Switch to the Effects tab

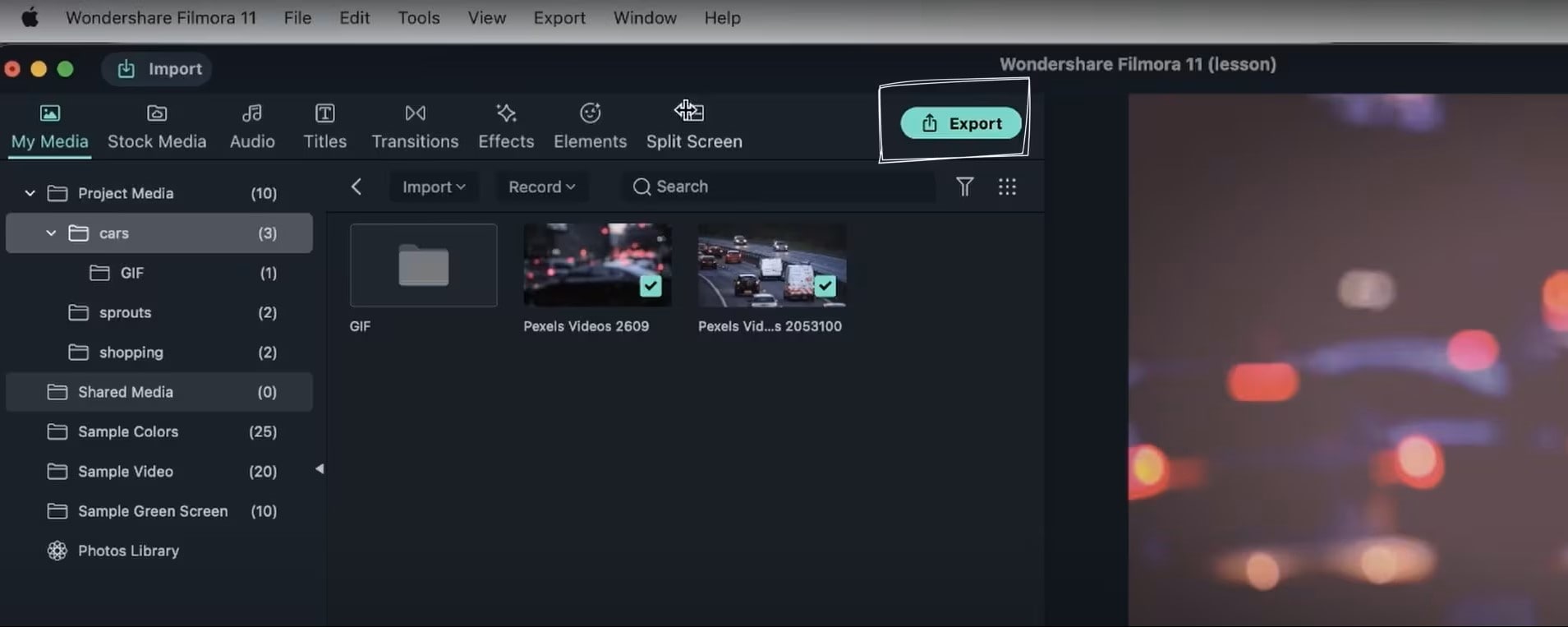pyautogui.click(x=506, y=127)
